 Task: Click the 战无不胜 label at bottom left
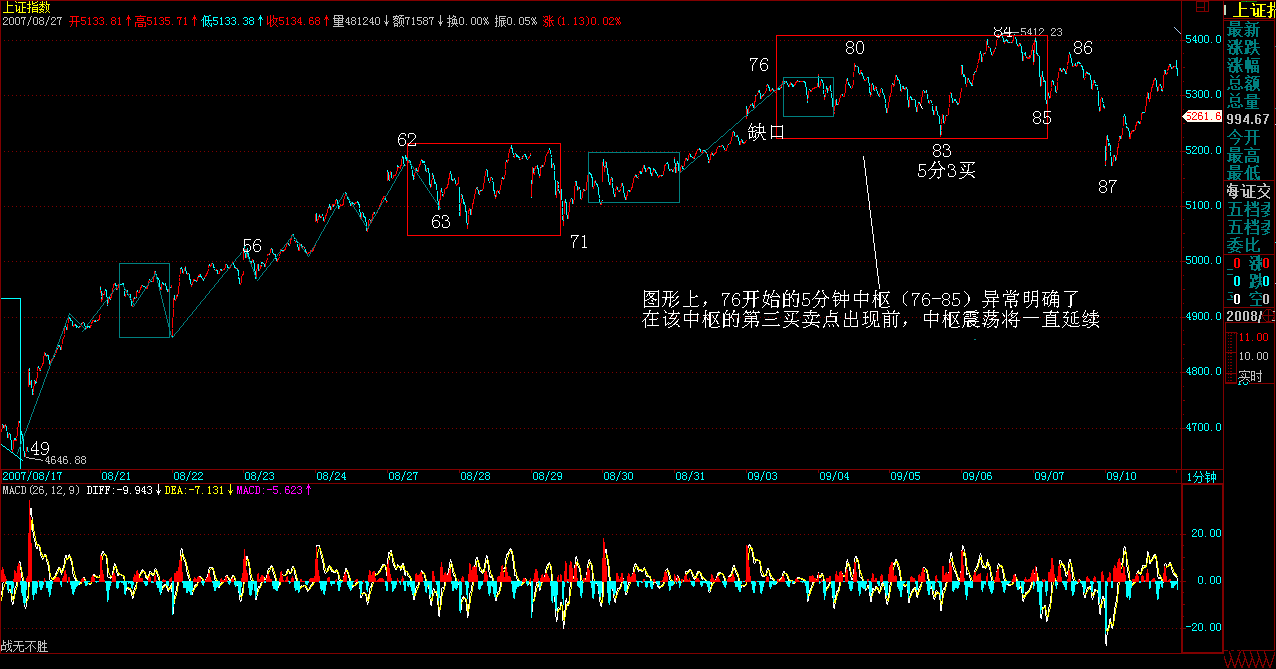pos(24,647)
